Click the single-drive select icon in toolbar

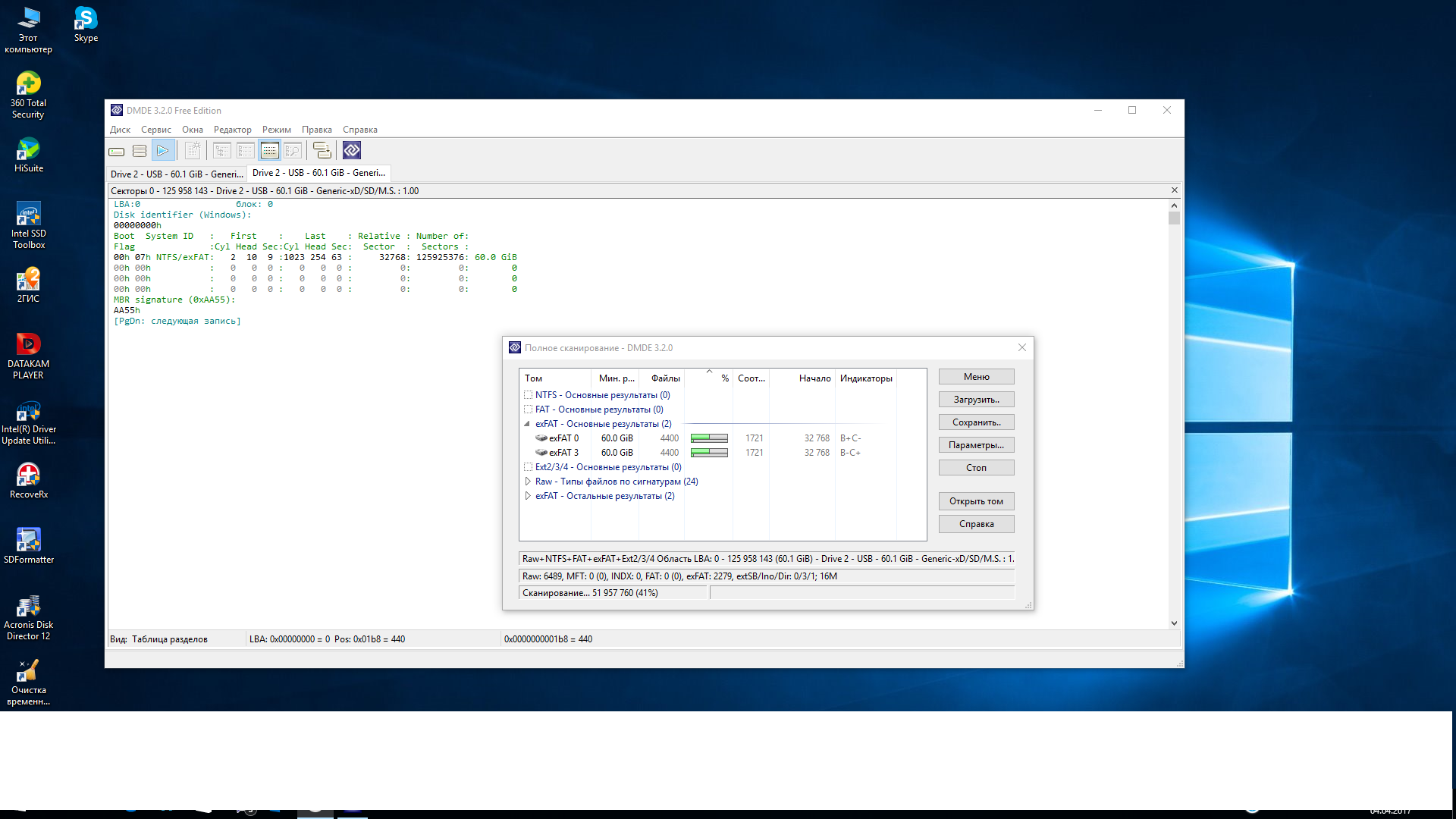(x=116, y=151)
